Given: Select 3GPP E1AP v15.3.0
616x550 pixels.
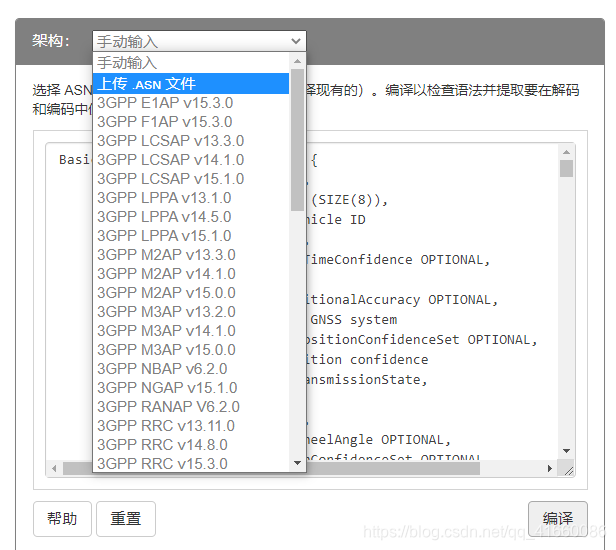Looking at the screenshot, I should click(x=191, y=103).
